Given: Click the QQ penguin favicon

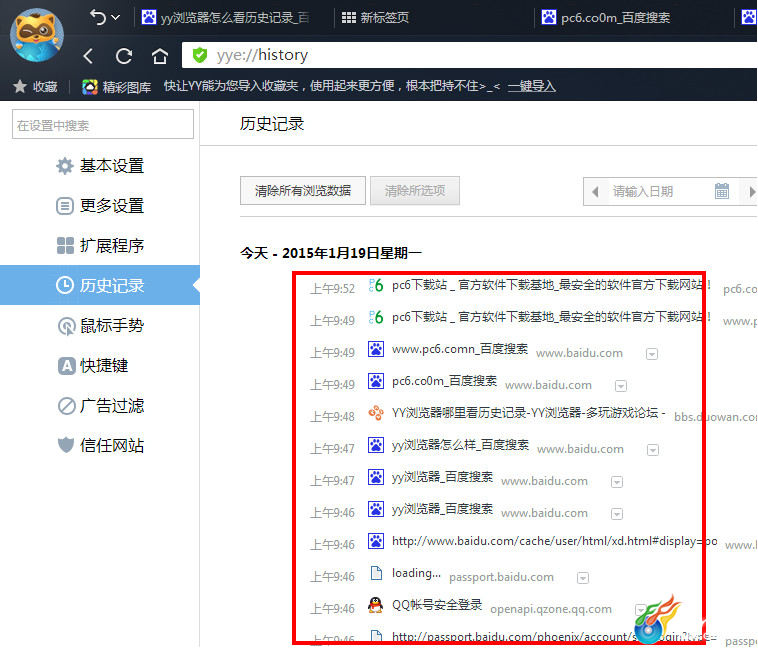Looking at the screenshot, I should pyautogui.click(x=376, y=605).
